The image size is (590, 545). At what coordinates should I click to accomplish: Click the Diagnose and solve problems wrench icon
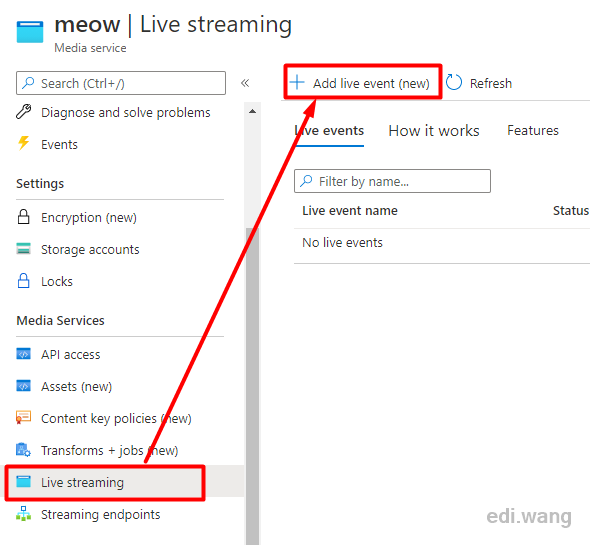23,112
